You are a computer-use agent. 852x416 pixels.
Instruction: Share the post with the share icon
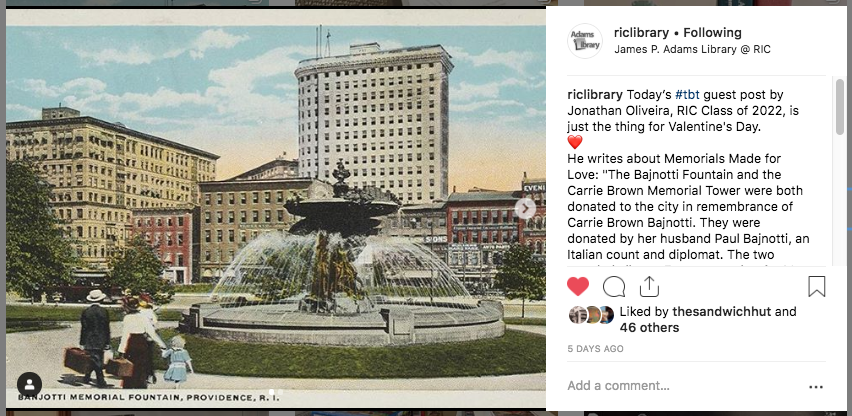[x=649, y=286]
